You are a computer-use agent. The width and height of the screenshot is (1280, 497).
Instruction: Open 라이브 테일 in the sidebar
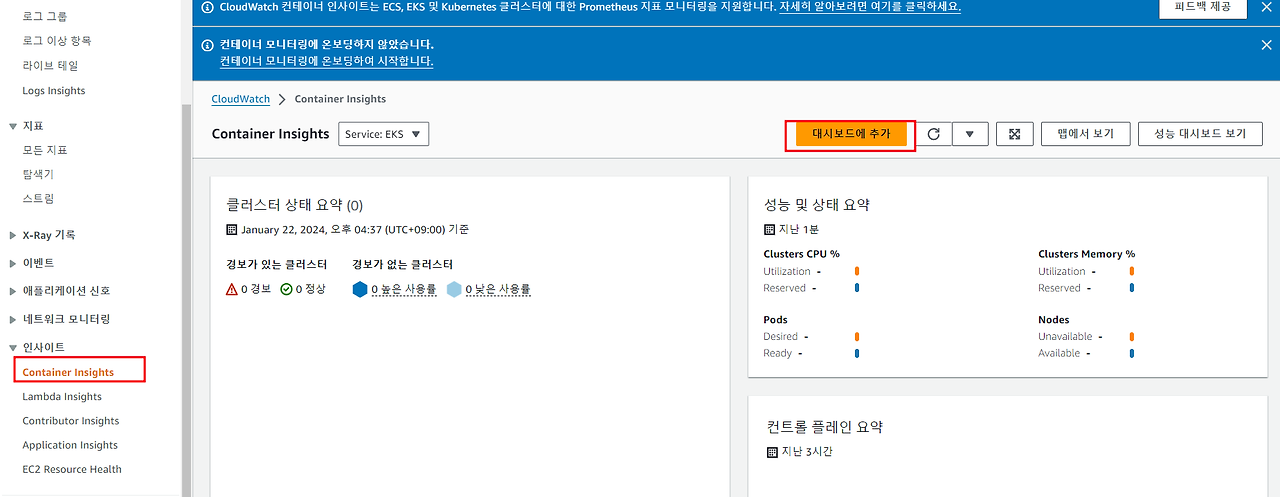(x=50, y=65)
